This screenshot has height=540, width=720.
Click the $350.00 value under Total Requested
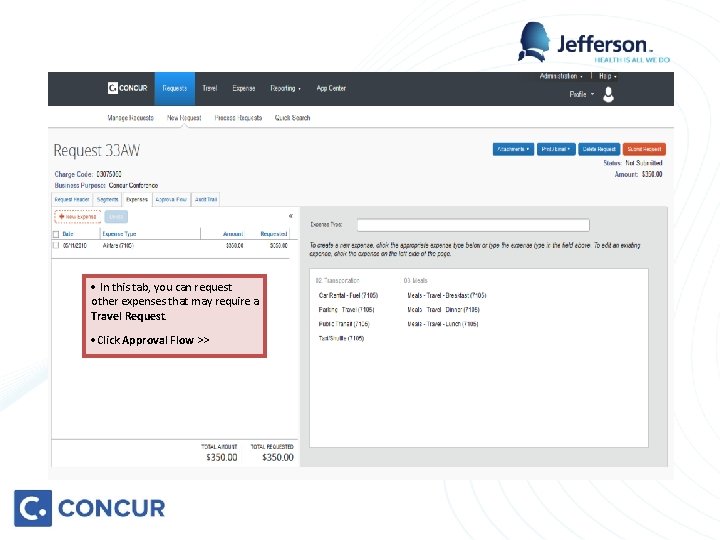278,457
